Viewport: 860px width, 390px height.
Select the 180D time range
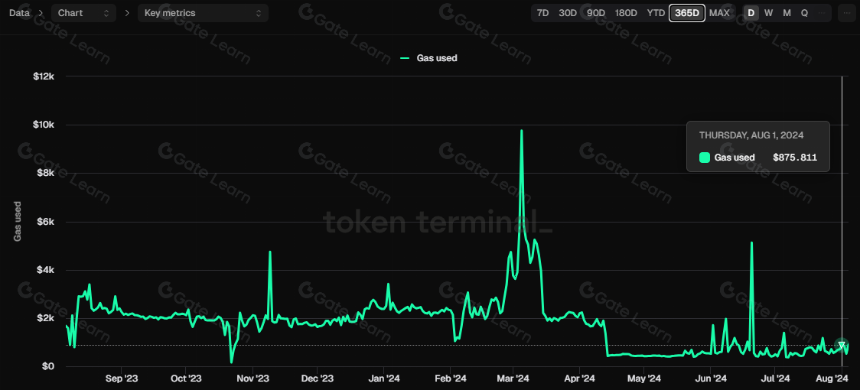pos(626,13)
